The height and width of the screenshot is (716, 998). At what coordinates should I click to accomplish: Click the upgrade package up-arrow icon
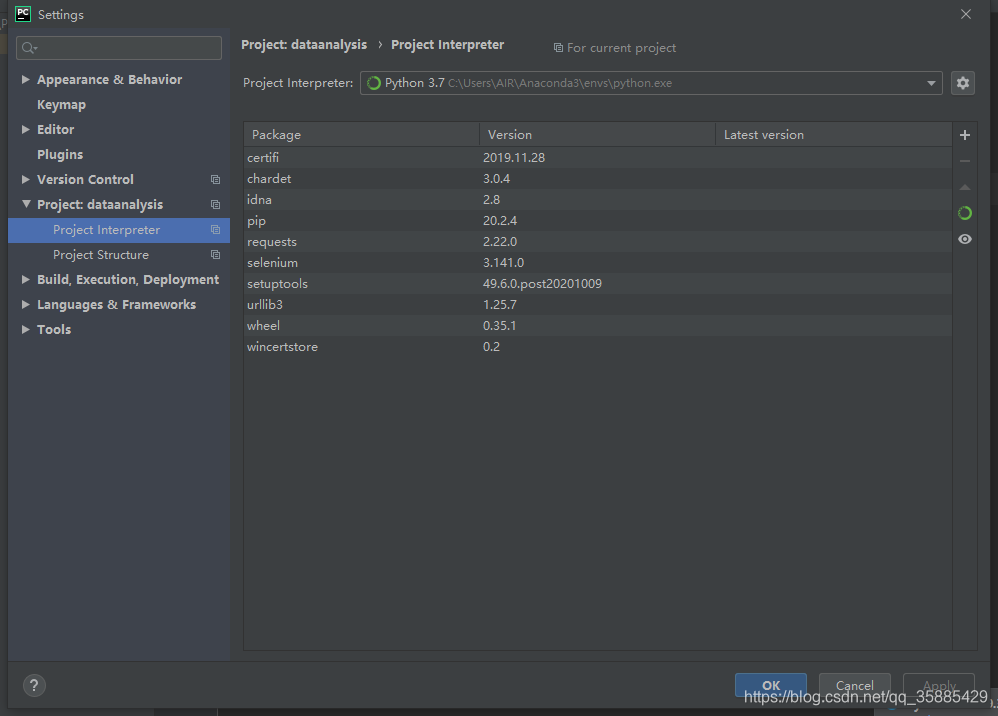coord(965,187)
